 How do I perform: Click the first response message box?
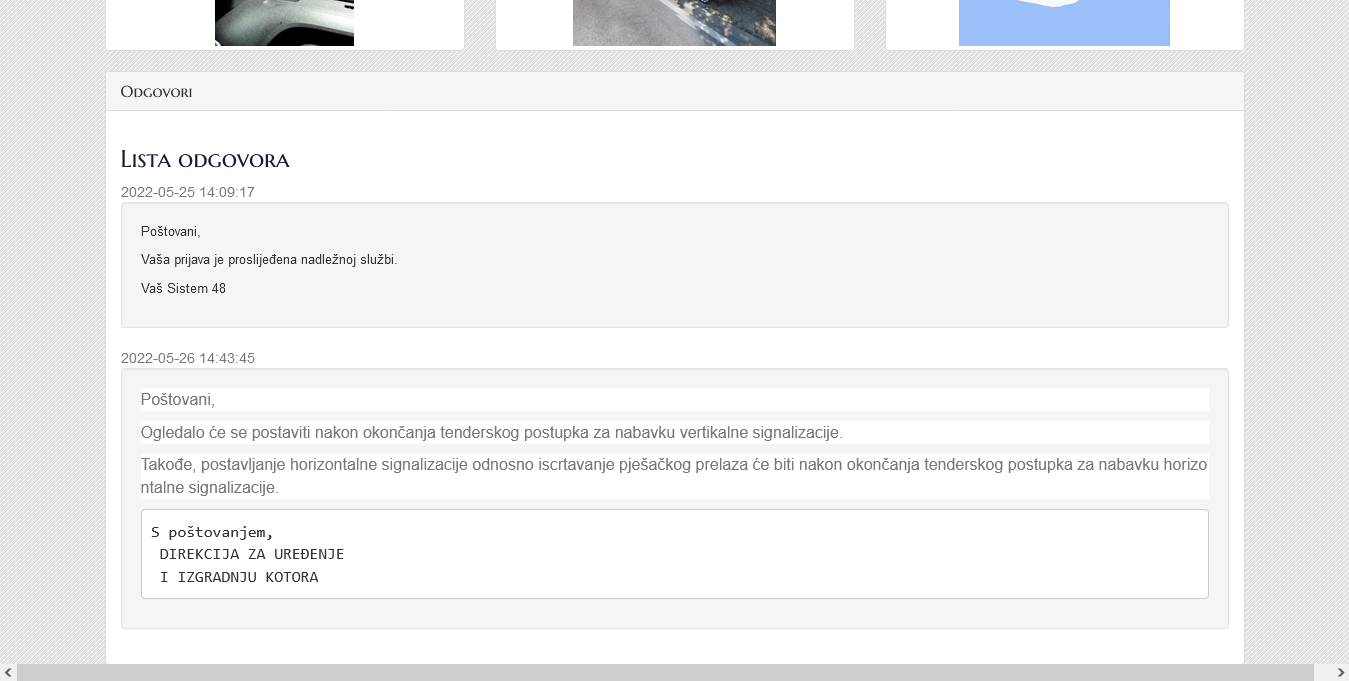[675, 265]
